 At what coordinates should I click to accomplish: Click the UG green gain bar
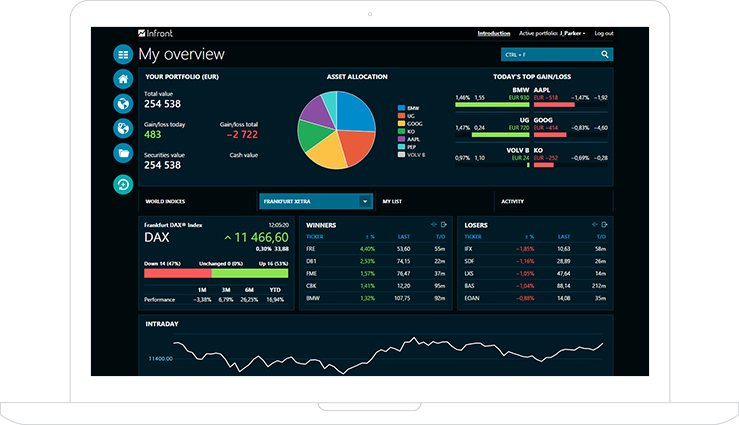click(501, 135)
